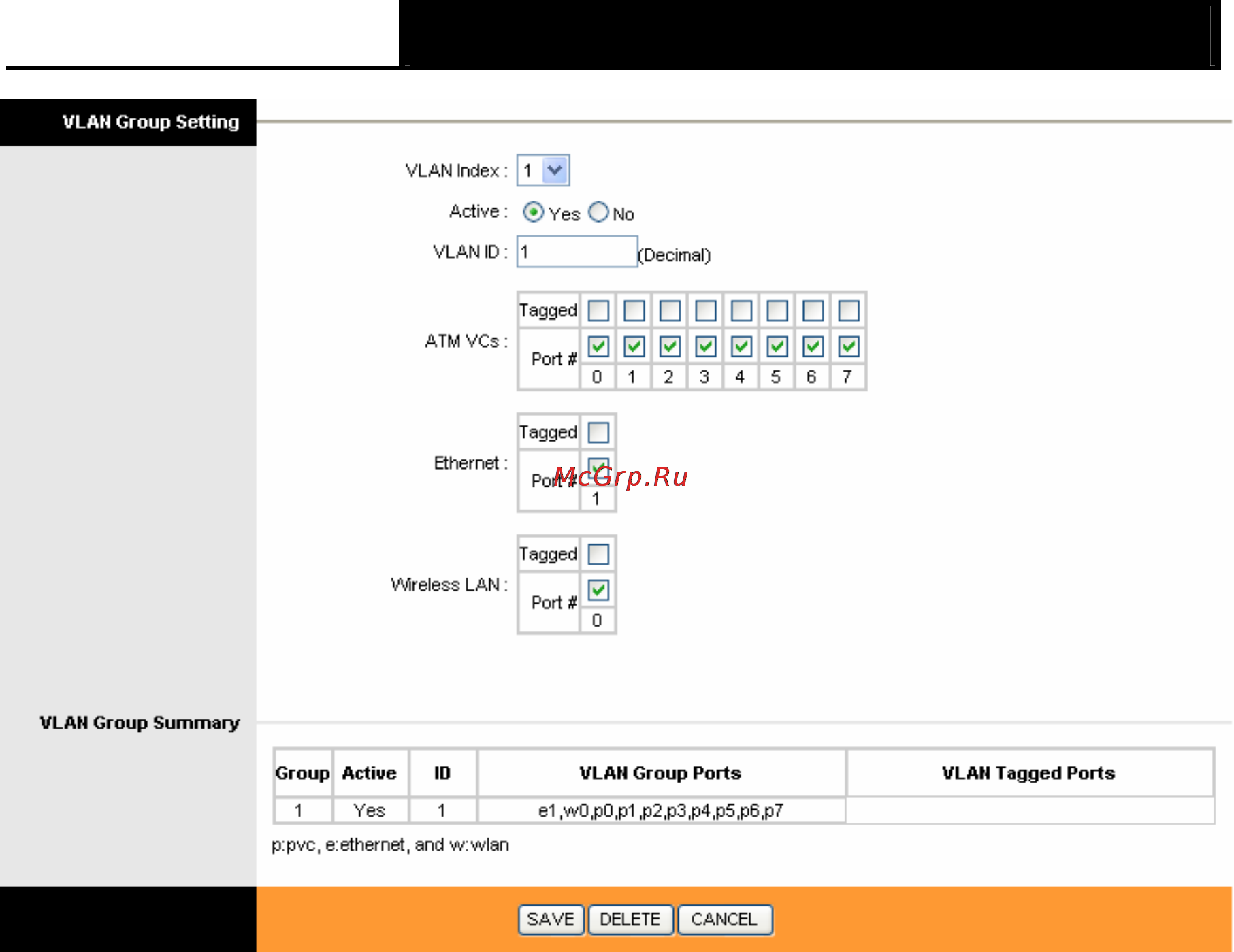Uncheck ATM VCs Port # 1 checkbox
The width and height of the screenshot is (1234, 952).
(634, 346)
